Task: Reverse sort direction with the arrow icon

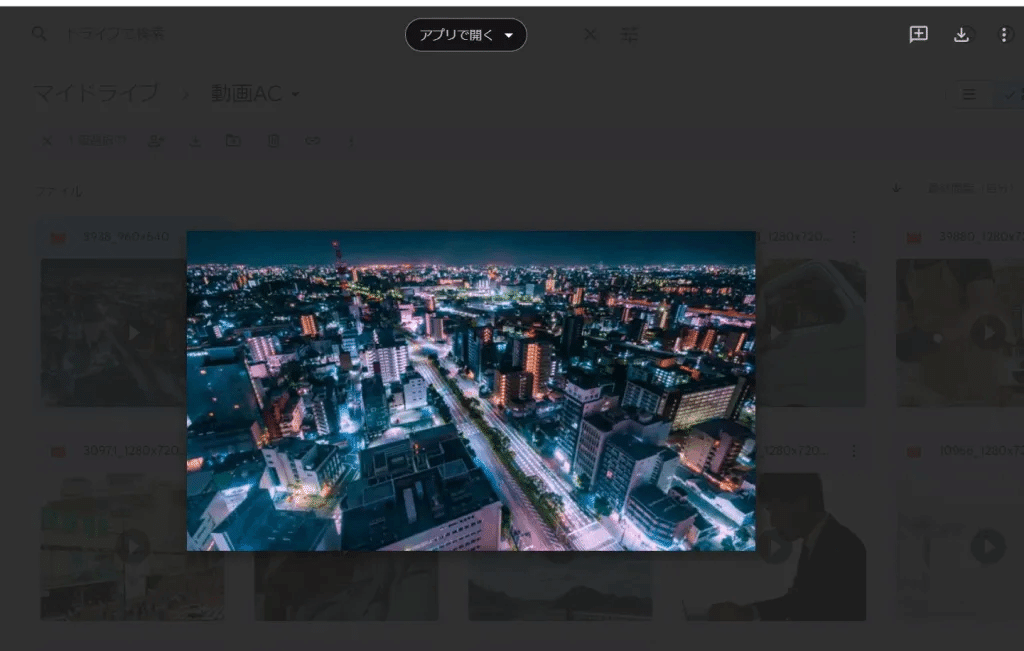Action: [897, 188]
